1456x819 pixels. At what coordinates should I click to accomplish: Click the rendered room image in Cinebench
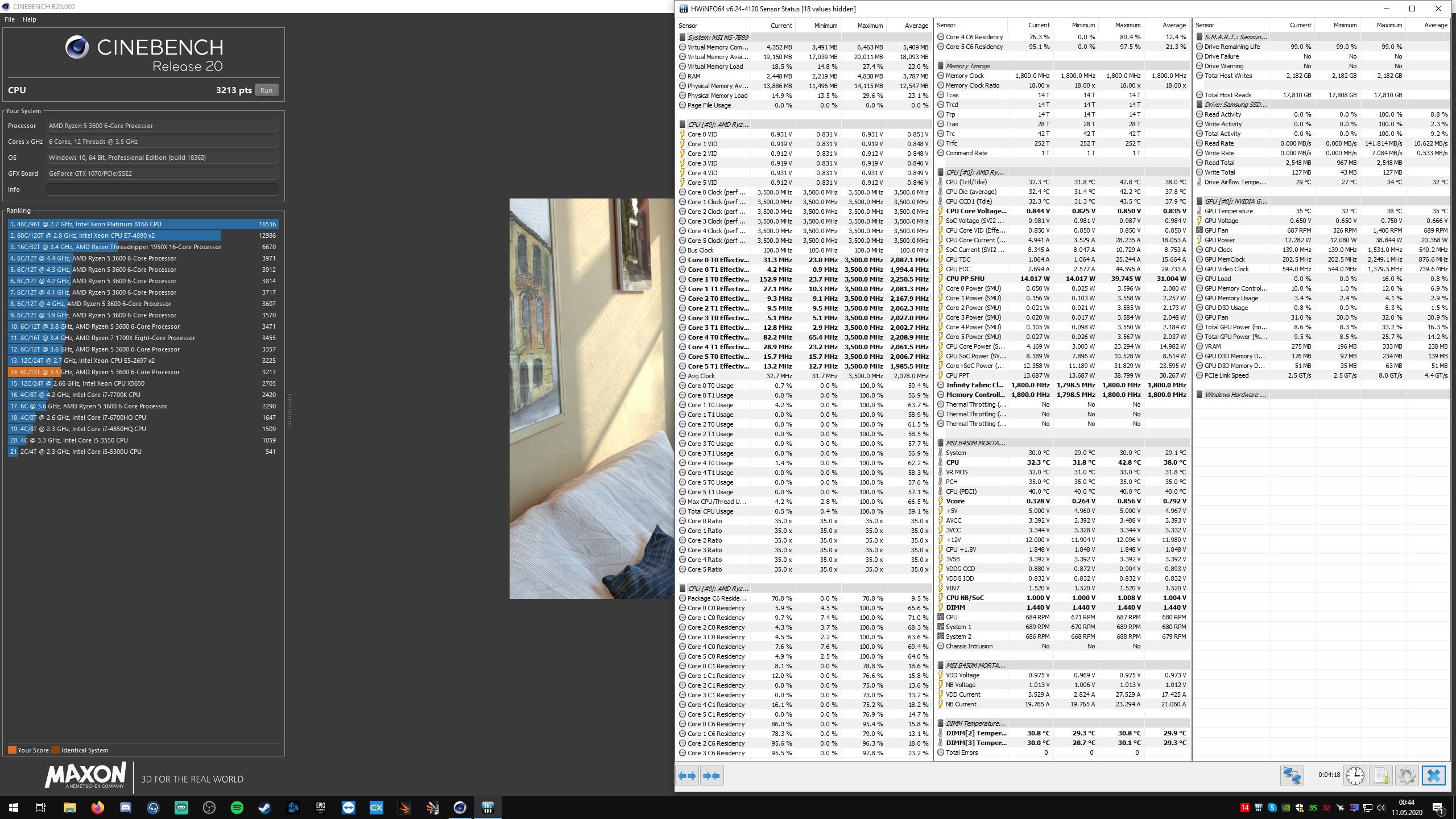591,398
